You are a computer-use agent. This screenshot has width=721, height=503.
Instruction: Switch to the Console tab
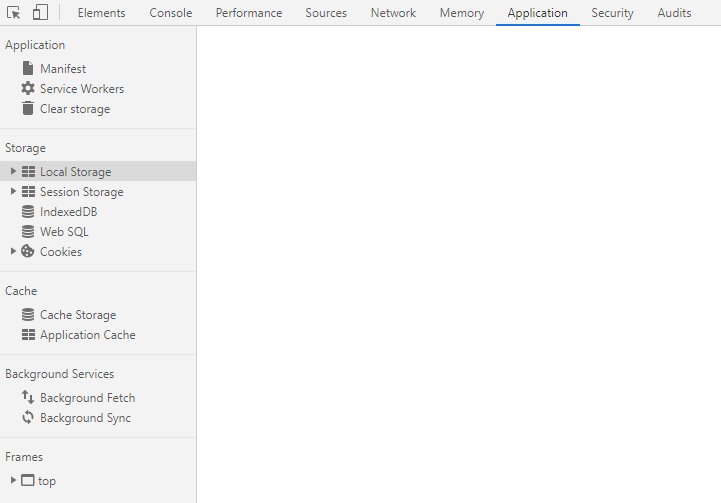coord(171,13)
